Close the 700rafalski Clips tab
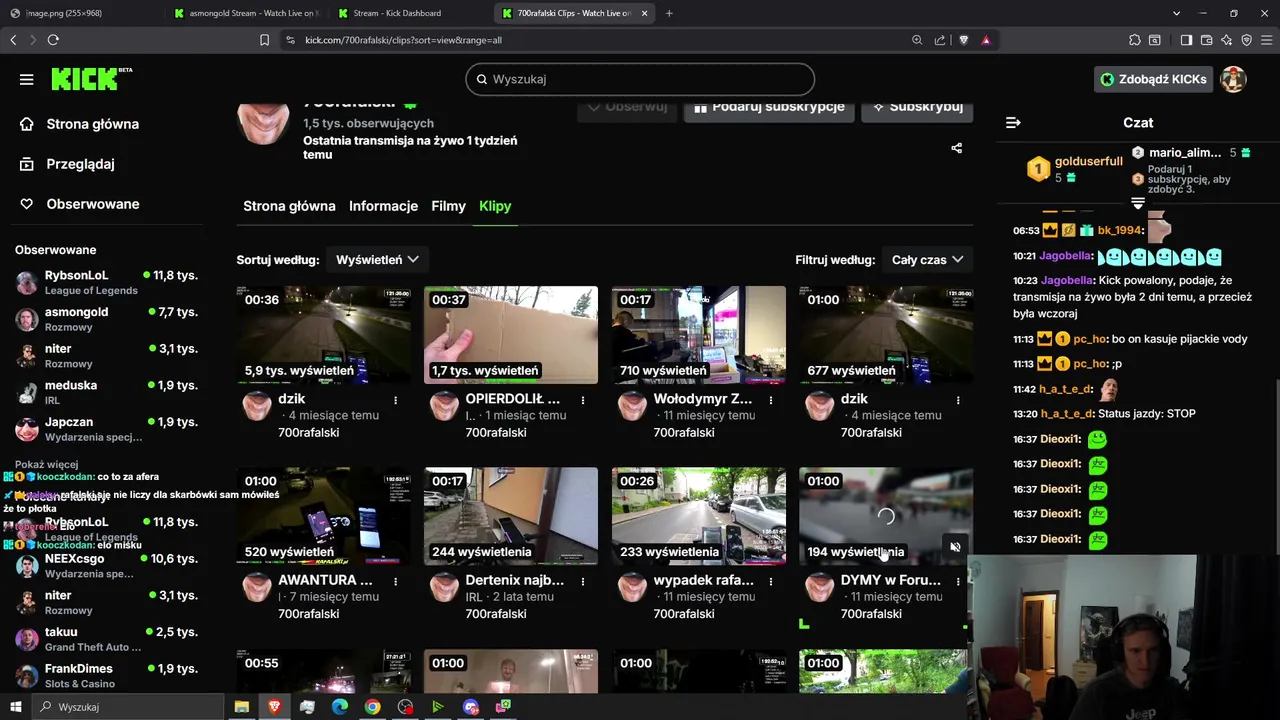 point(644,13)
